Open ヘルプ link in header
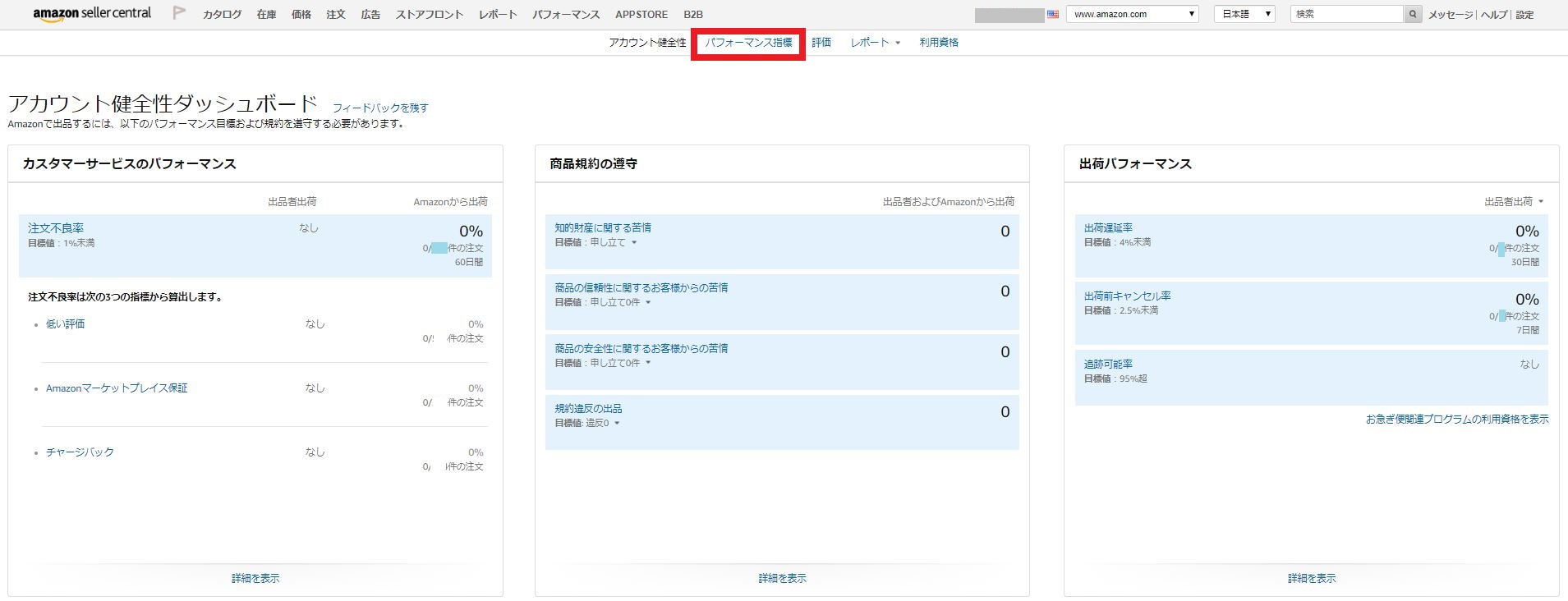The width and height of the screenshot is (1568, 601). (x=1493, y=15)
